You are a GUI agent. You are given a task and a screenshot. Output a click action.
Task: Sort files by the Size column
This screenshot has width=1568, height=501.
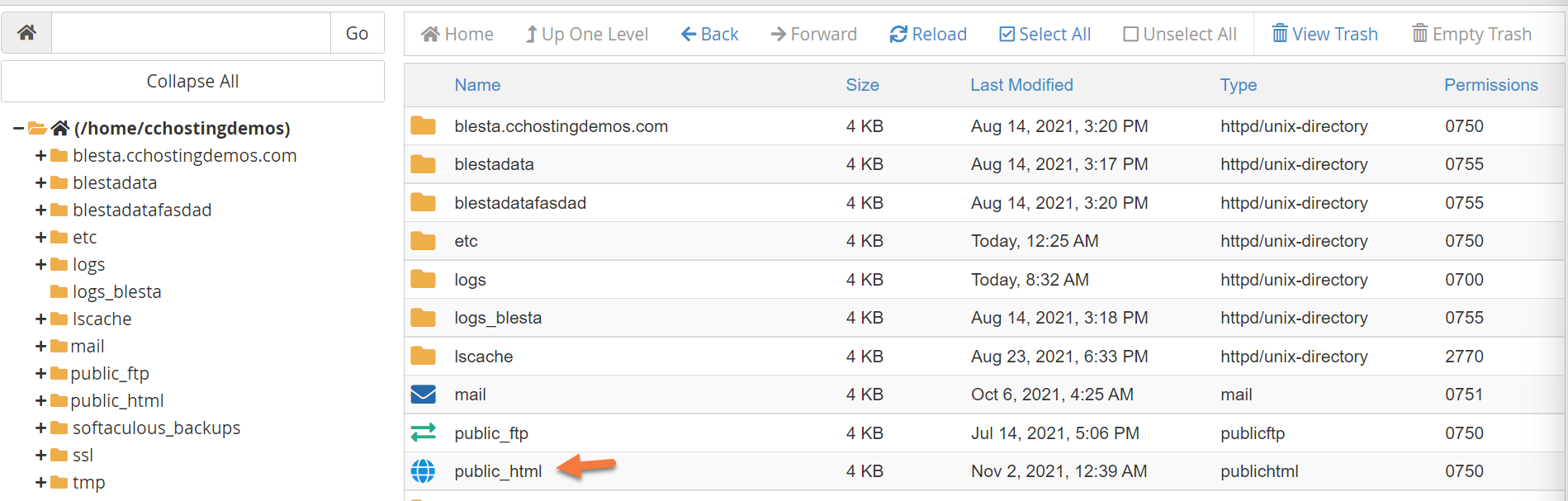point(862,85)
